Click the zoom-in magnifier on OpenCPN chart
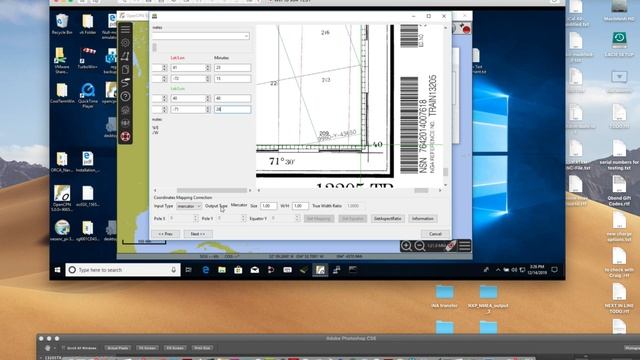The width and height of the screenshot is (640, 360). coord(406,245)
